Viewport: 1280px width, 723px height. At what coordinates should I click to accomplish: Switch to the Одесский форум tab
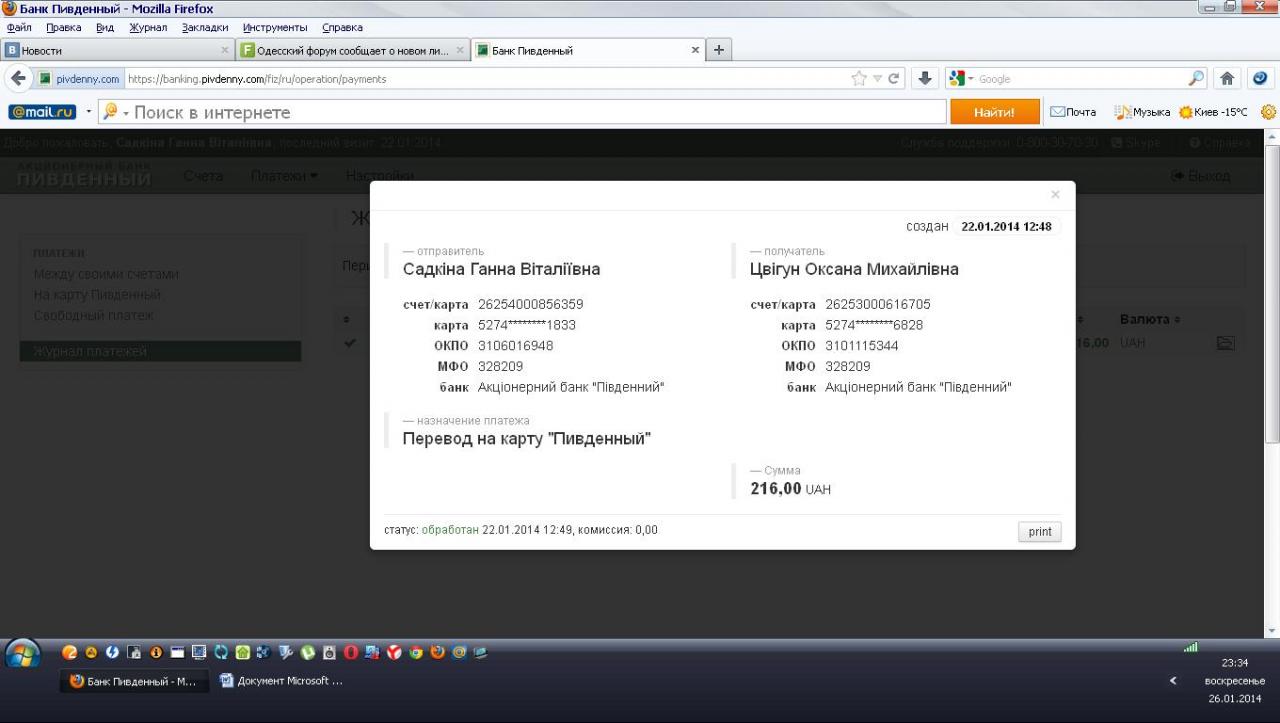(x=353, y=50)
